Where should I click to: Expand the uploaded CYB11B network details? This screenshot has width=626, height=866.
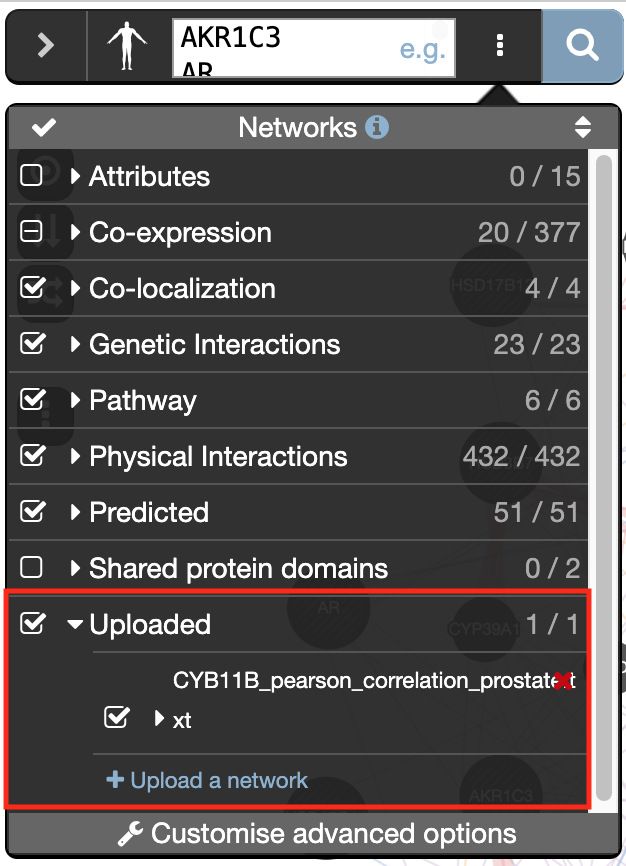coord(159,718)
